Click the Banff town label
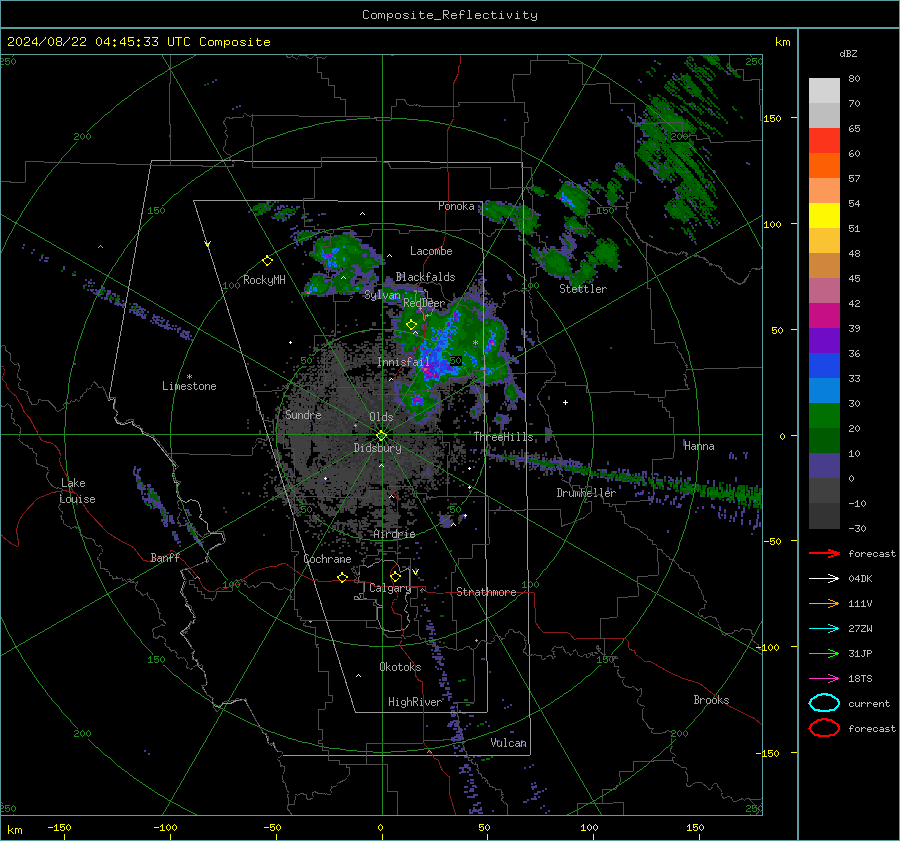The image size is (900, 841). [165, 557]
